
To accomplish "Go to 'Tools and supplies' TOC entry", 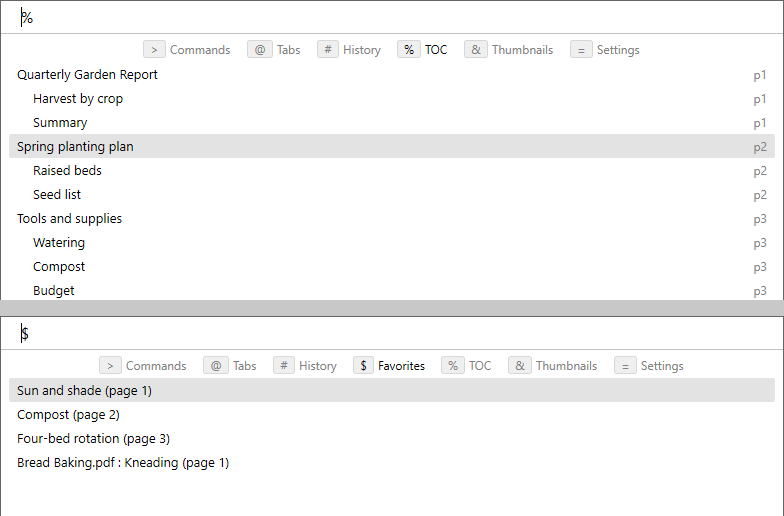I will point(392,218).
